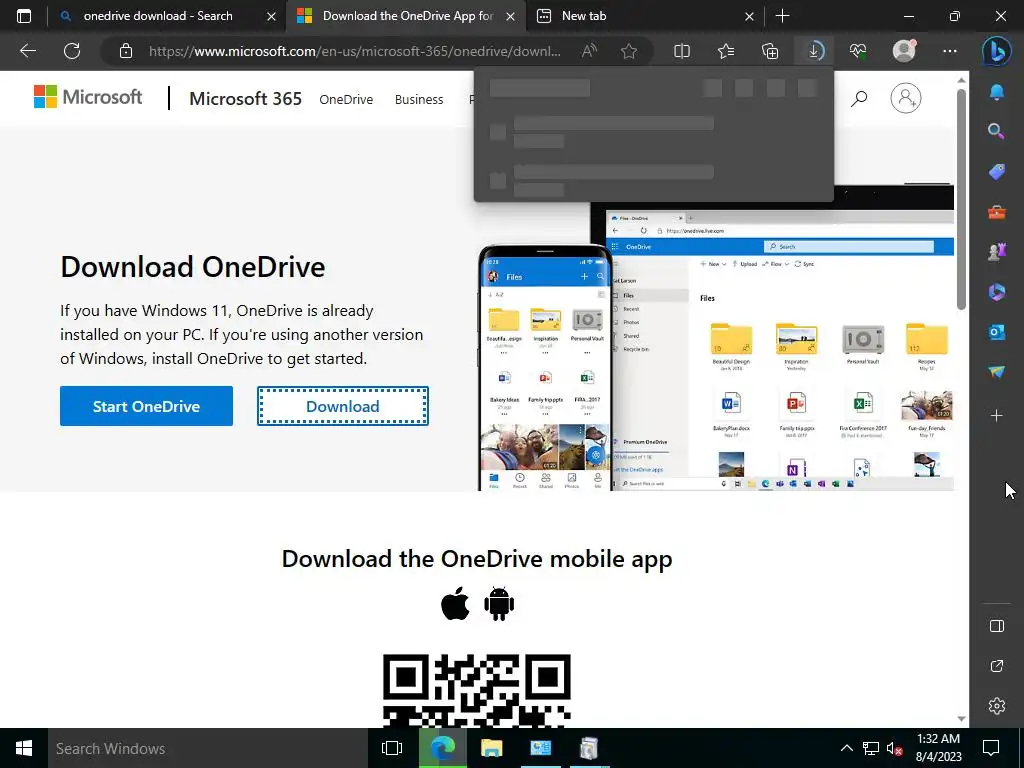Open sidebar settings gear icon

[997, 706]
